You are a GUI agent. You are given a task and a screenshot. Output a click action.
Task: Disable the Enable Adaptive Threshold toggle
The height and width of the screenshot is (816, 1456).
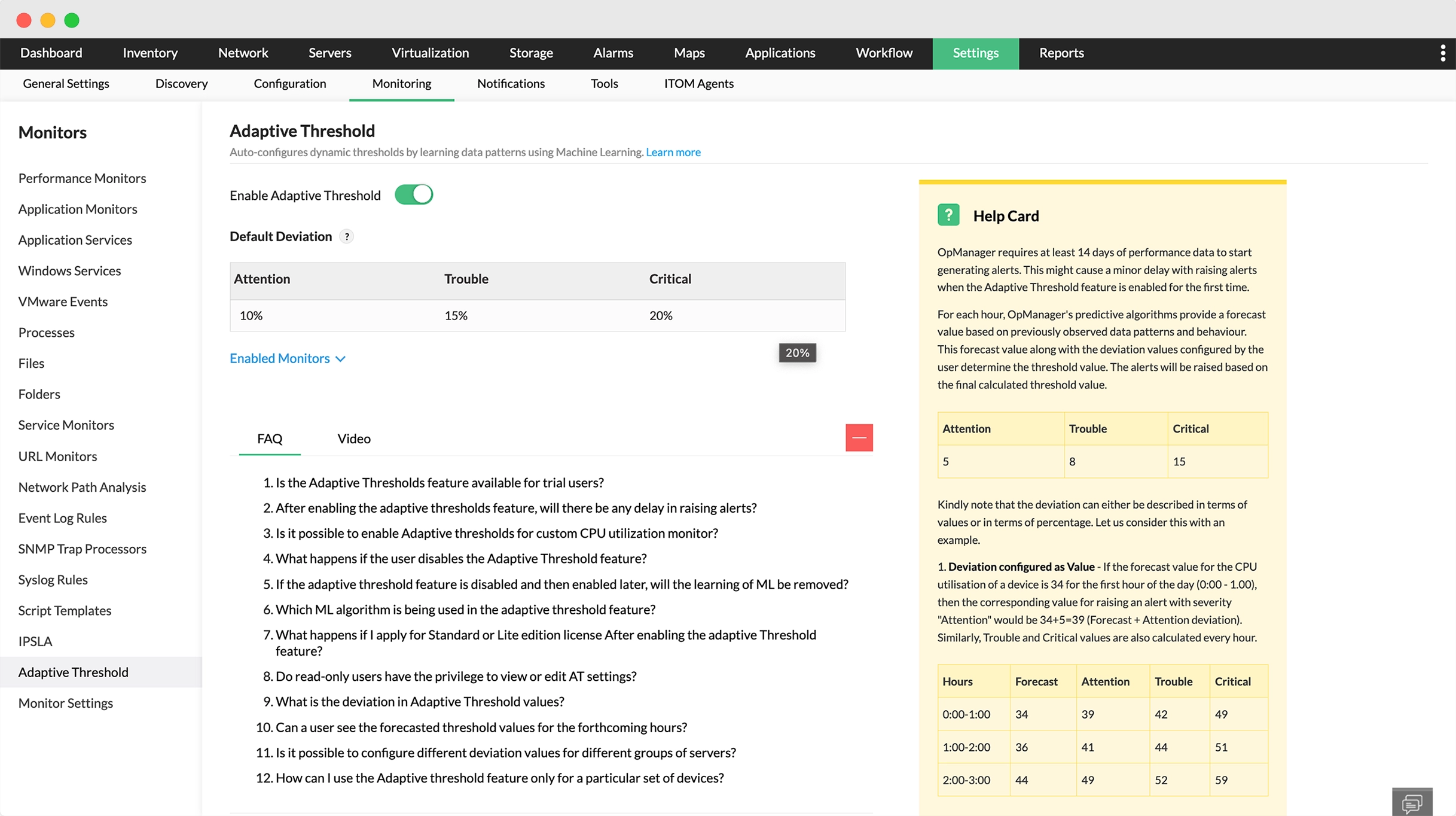[414, 195]
